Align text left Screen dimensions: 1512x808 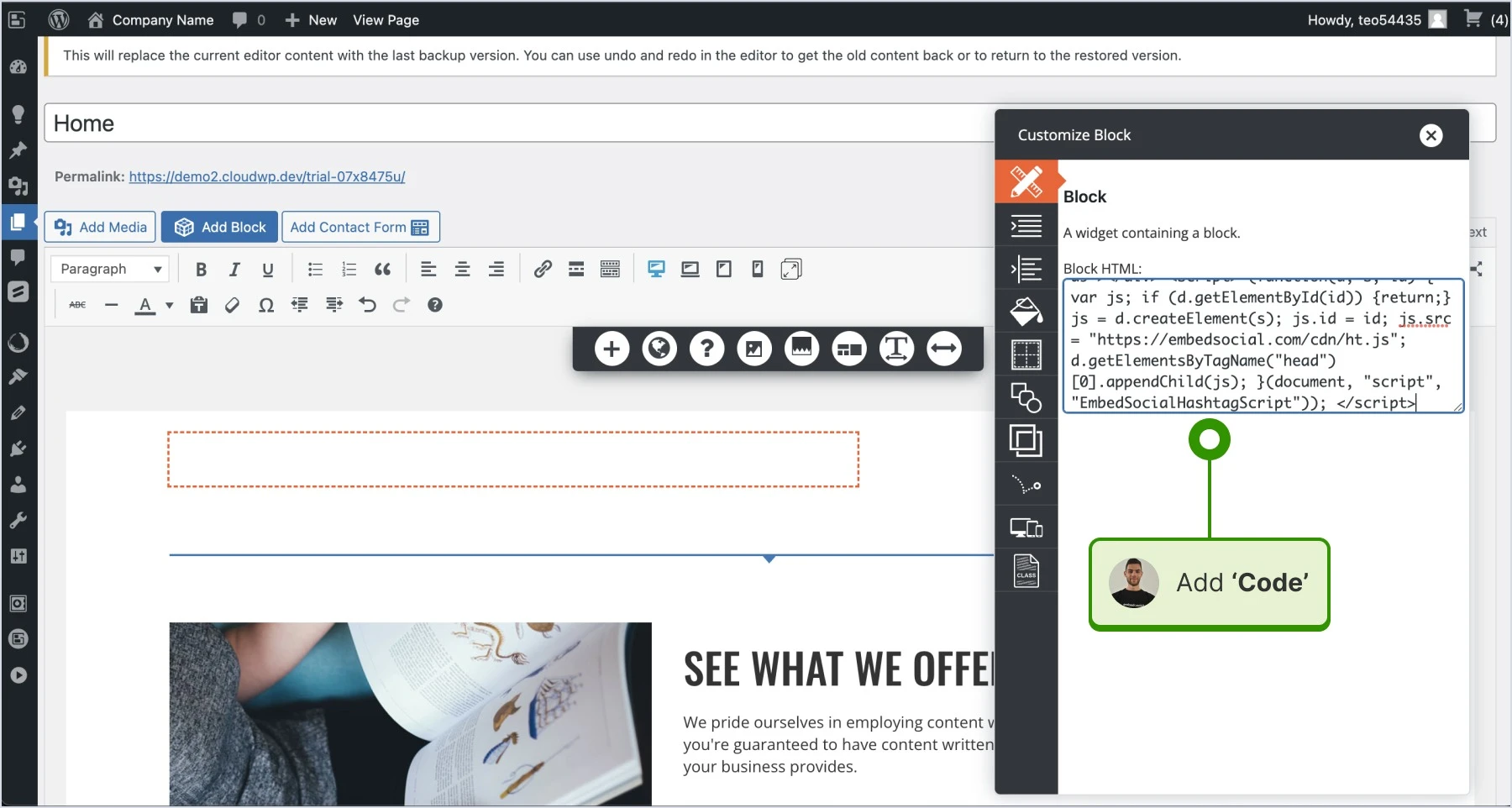click(x=428, y=269)
